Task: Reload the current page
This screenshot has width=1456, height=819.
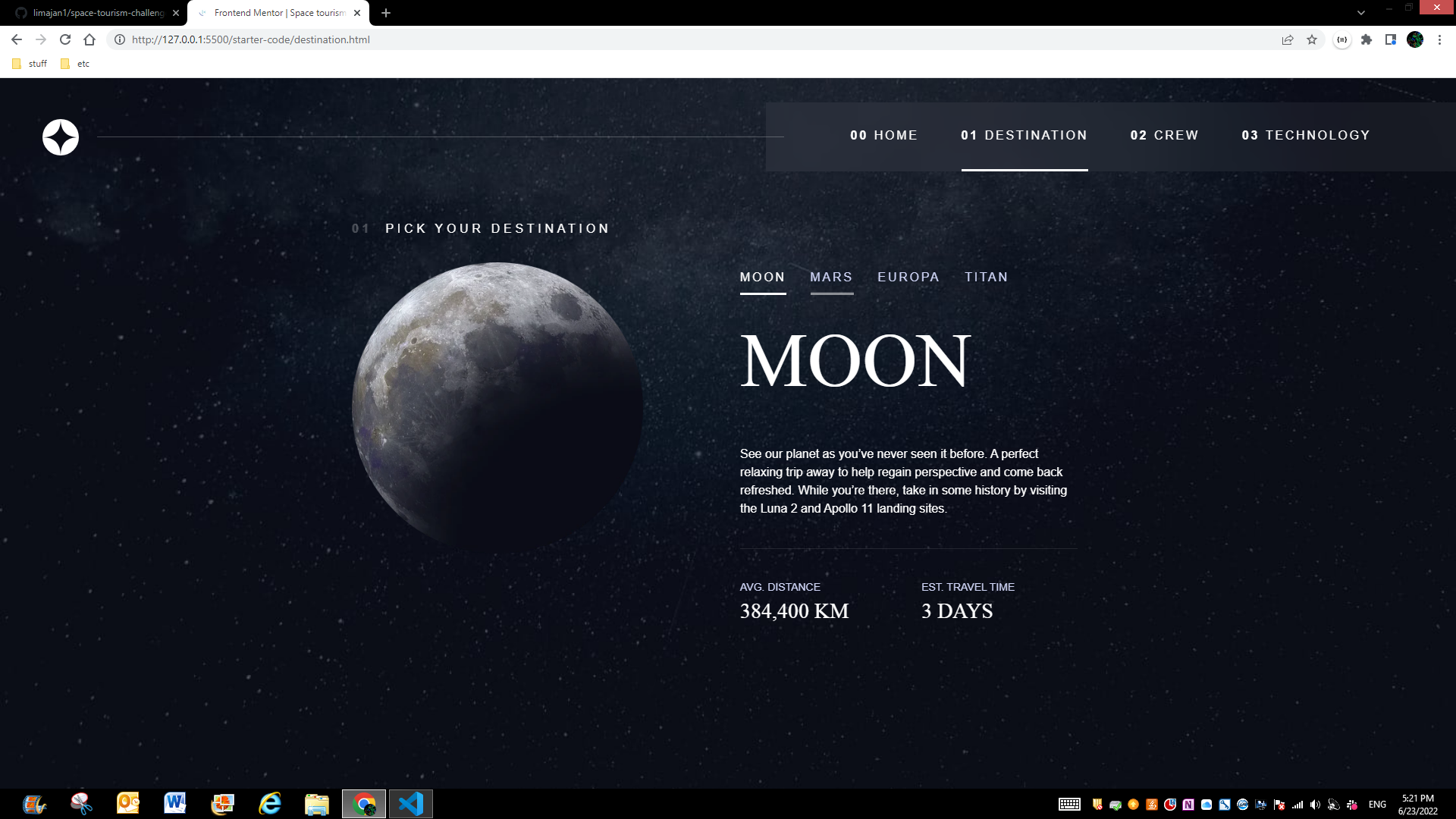Action: coord(64,39)
